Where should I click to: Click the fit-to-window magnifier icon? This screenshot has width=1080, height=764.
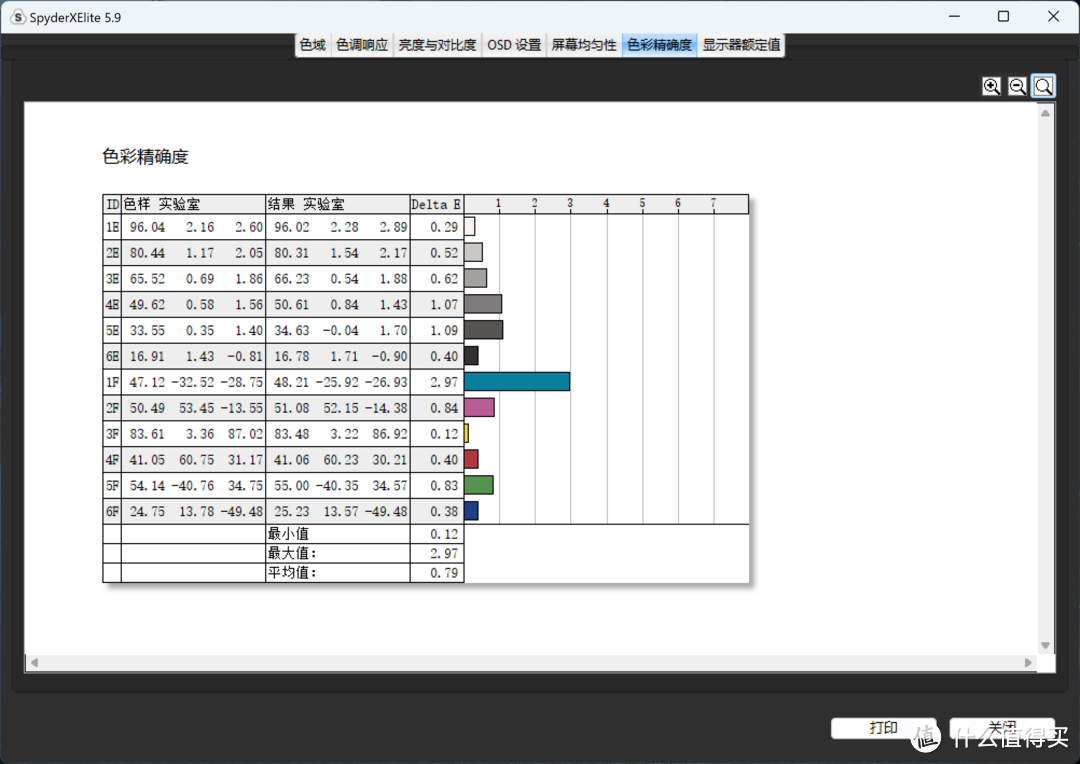click(1043, 86)
